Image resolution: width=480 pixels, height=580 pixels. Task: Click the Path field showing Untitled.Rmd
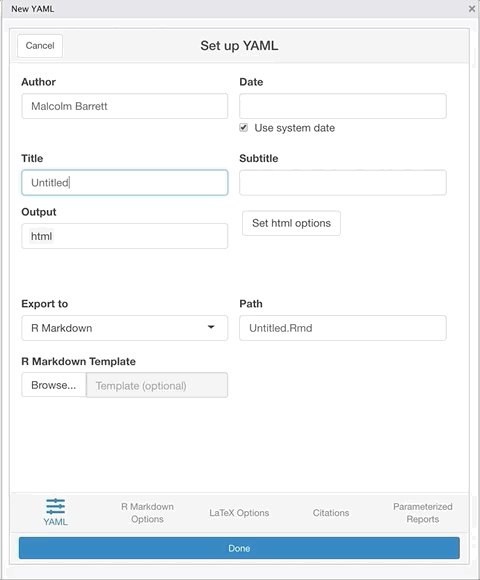coord(343,328)
